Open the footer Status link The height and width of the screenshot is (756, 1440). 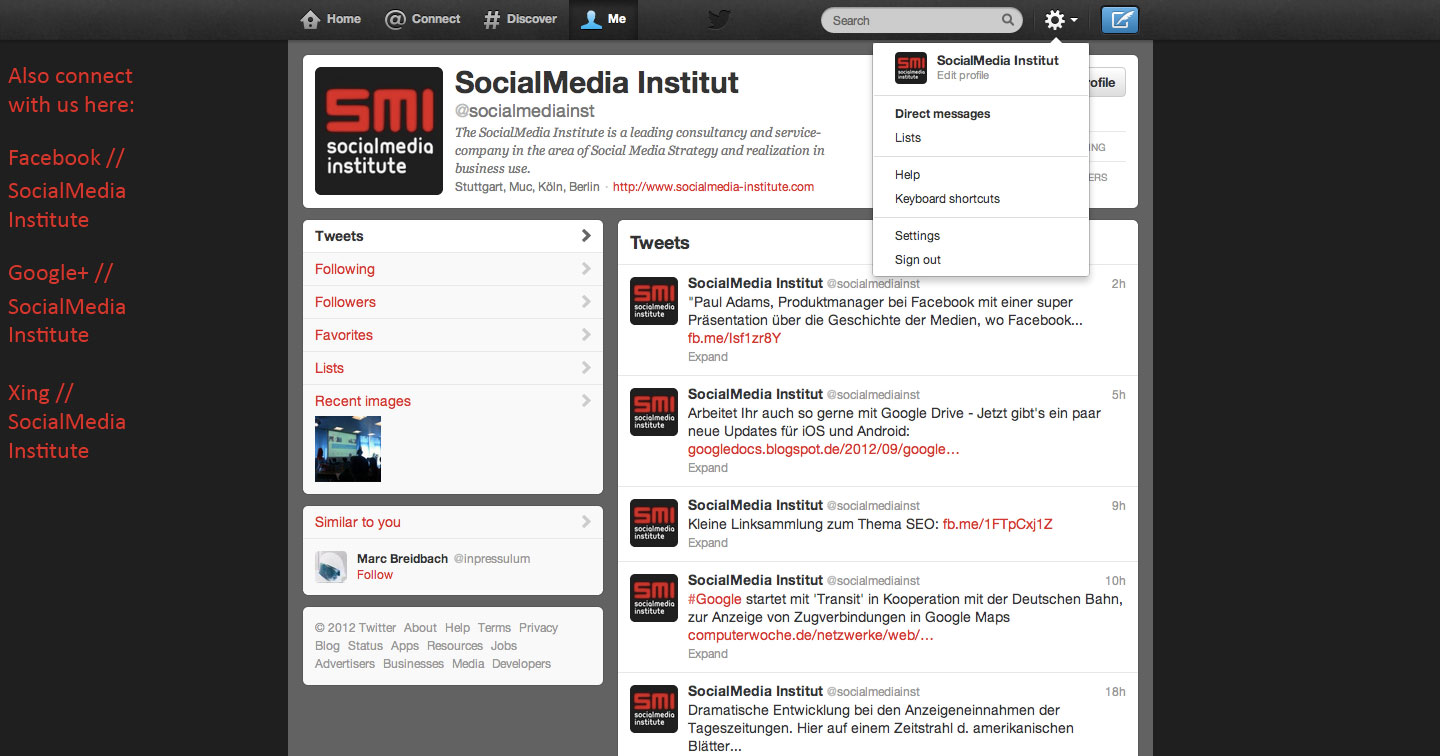pos(365,646)
